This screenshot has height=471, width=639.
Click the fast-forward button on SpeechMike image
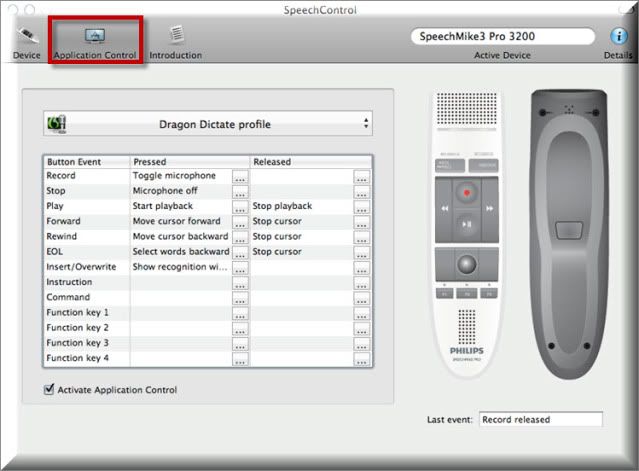[x=489, y=209]
